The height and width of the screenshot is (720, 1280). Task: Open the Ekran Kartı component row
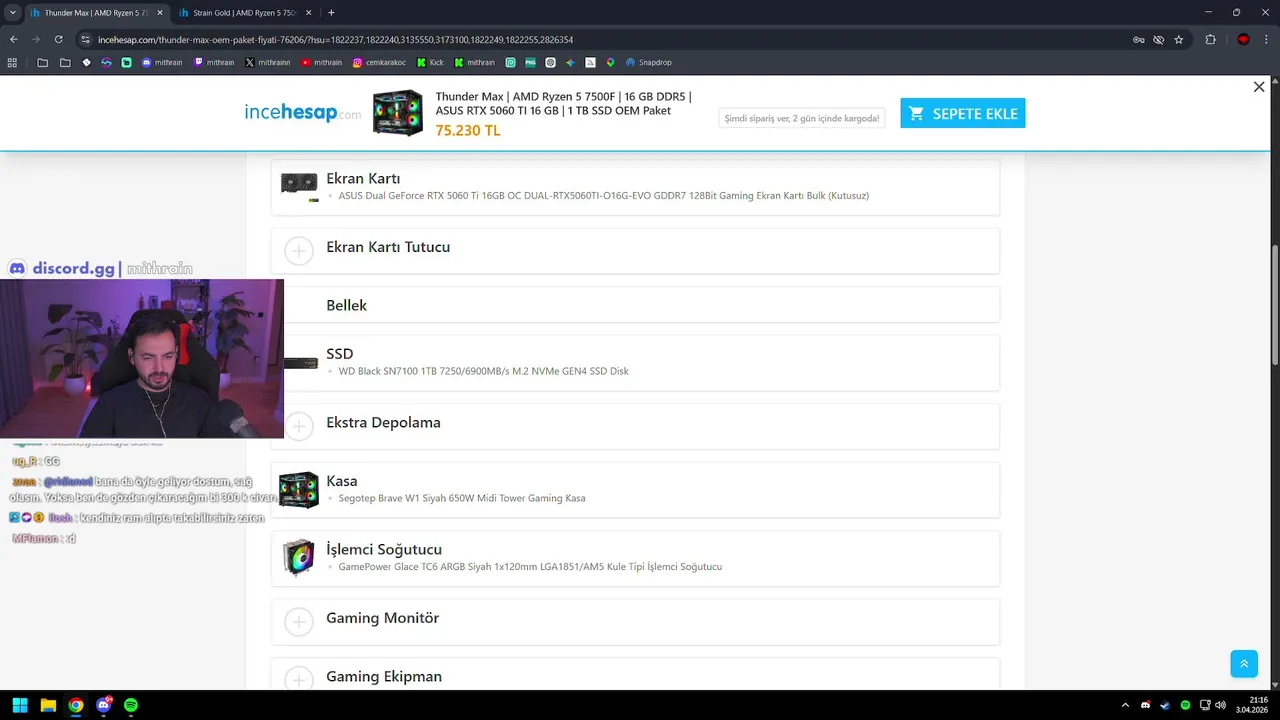tap(635, 187)
